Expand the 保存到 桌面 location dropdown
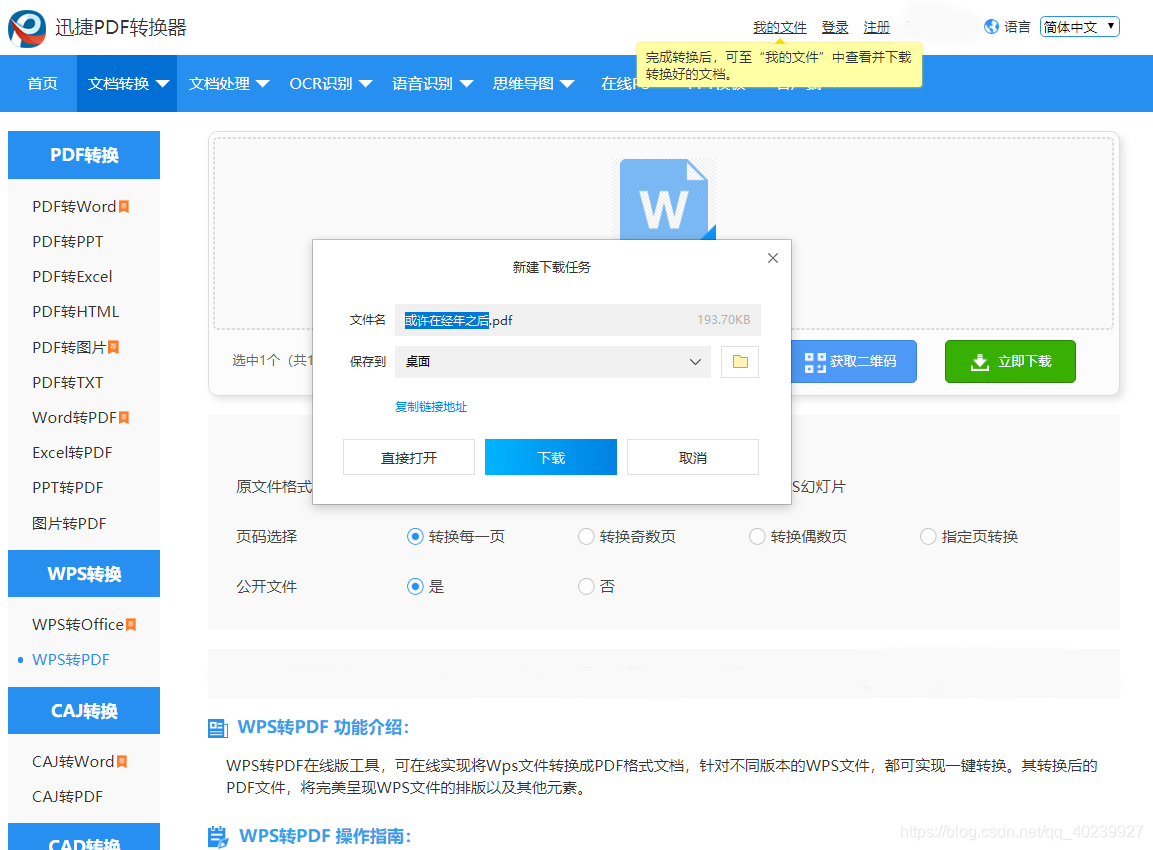Image resolution: width=1153 pixels, height=850 pixels. [553, 362]
